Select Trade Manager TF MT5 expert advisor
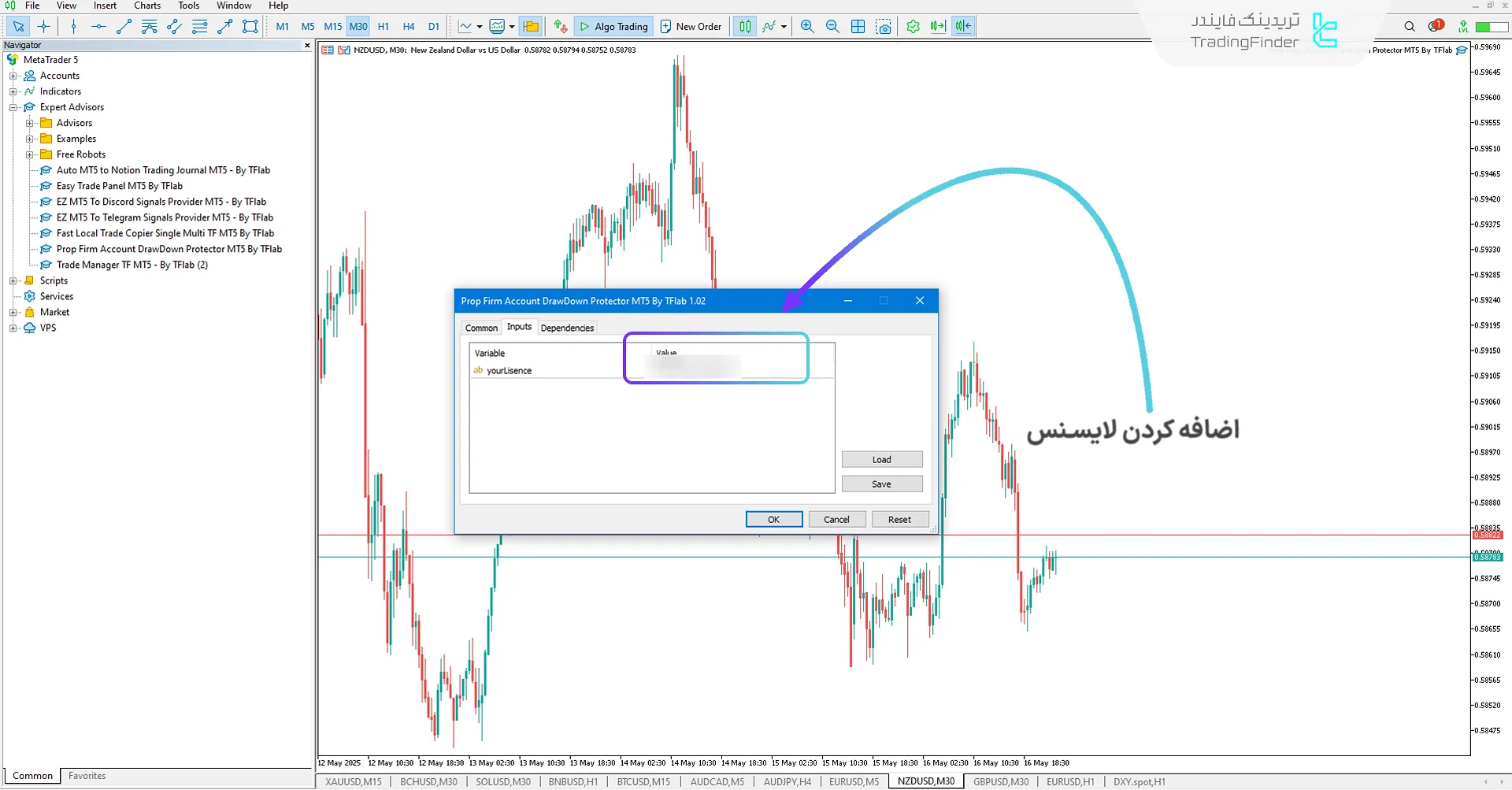The height and width of the screenshot is (790, 1512). 132,265
